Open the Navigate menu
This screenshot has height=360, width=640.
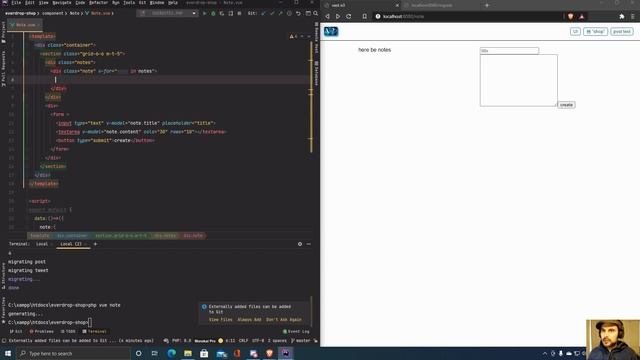[62, 2]
